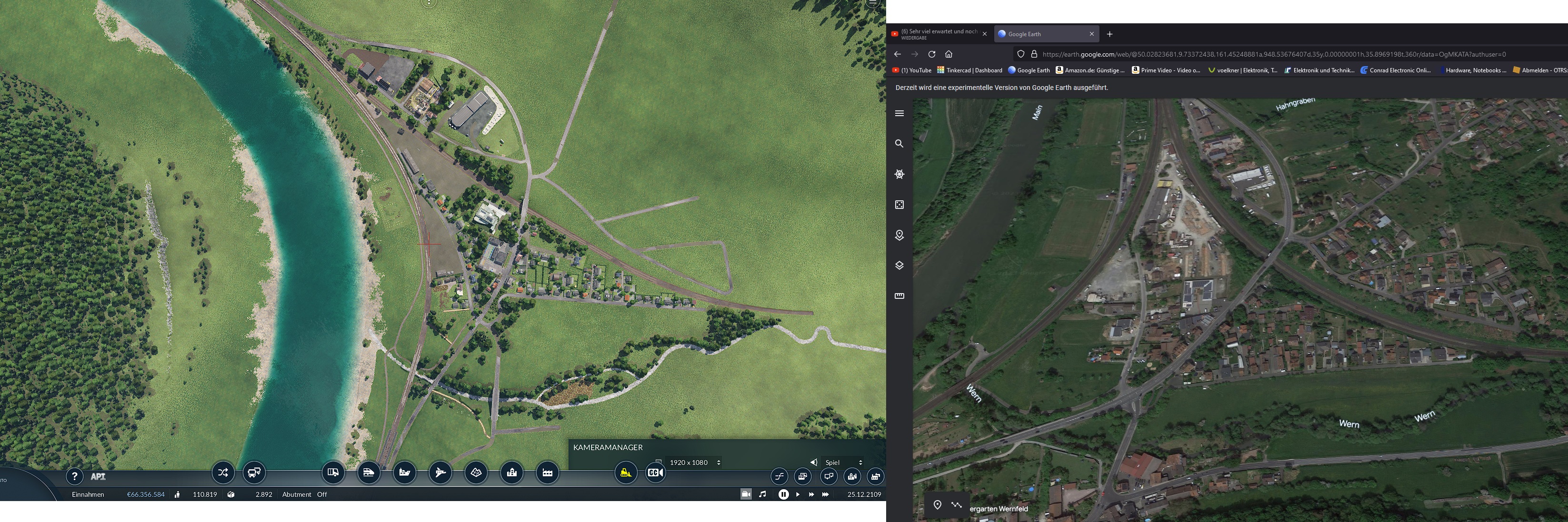Open Google Earth hamburger menu
Viewport: 1568px width, 522px height.
pos(899,113)
